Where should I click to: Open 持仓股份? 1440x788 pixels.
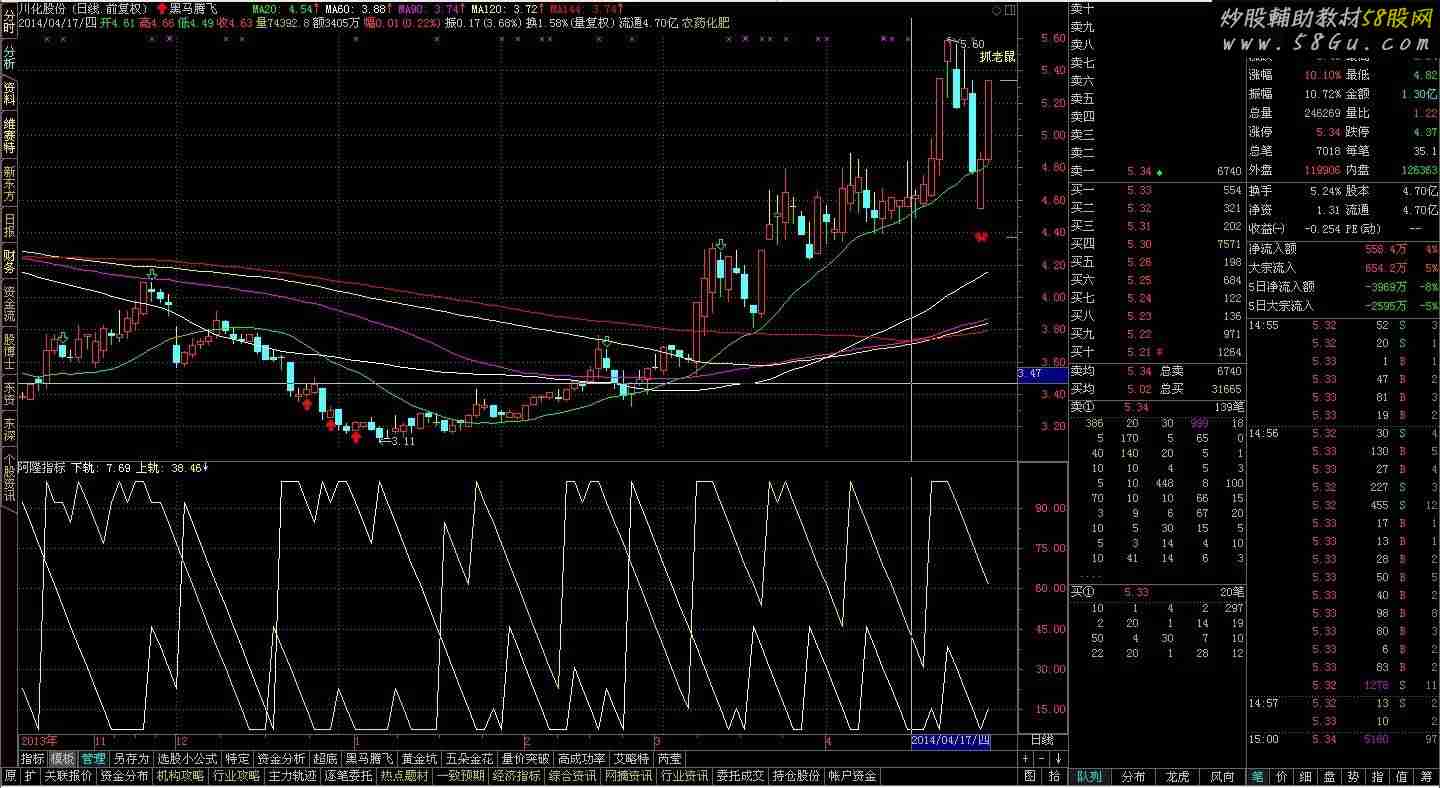pyautogui.click(x=797, y=776)
